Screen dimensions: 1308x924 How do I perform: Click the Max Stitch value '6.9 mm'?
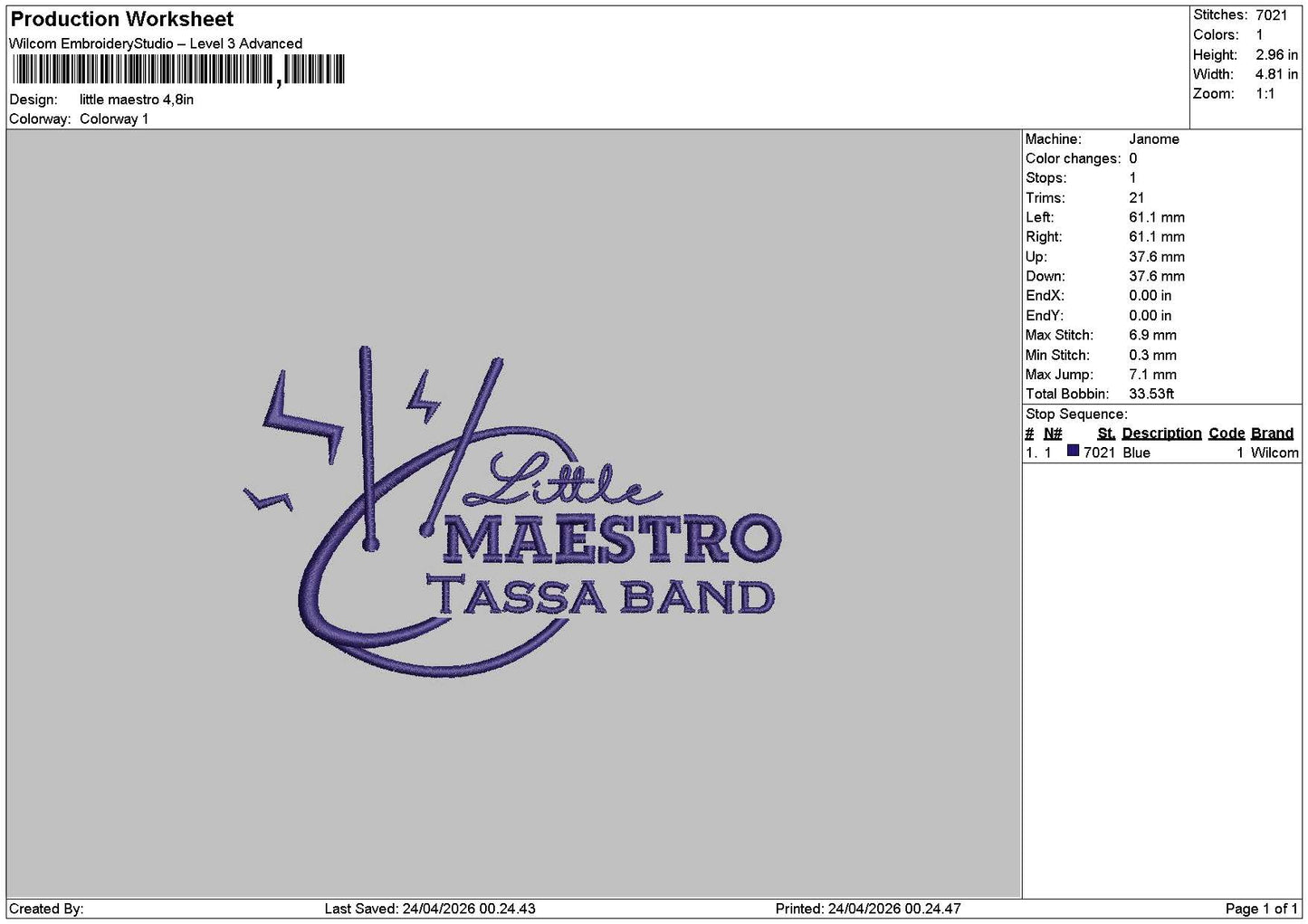[x=1153, y=336]
